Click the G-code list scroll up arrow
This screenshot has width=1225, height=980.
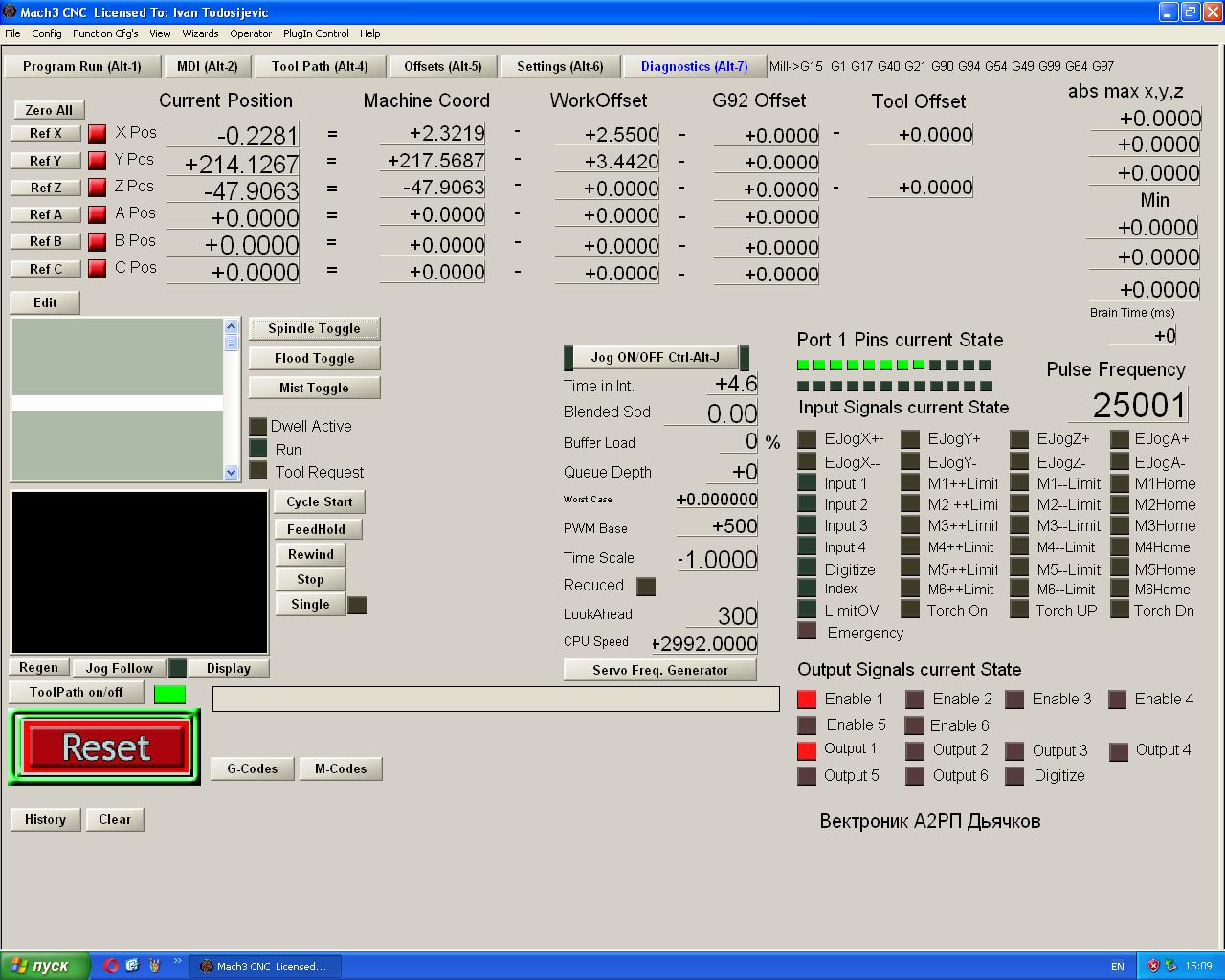231,327
